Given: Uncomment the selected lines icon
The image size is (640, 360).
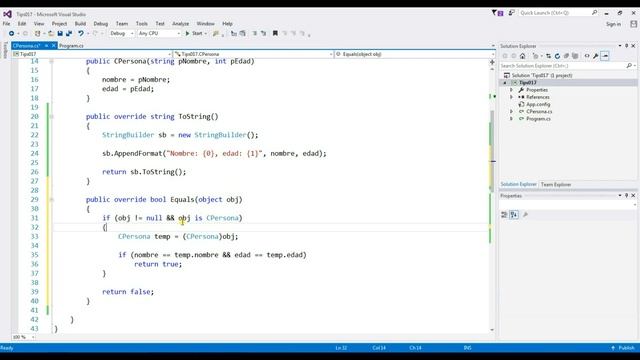Looking at the screenshot, I should [263, 33].
